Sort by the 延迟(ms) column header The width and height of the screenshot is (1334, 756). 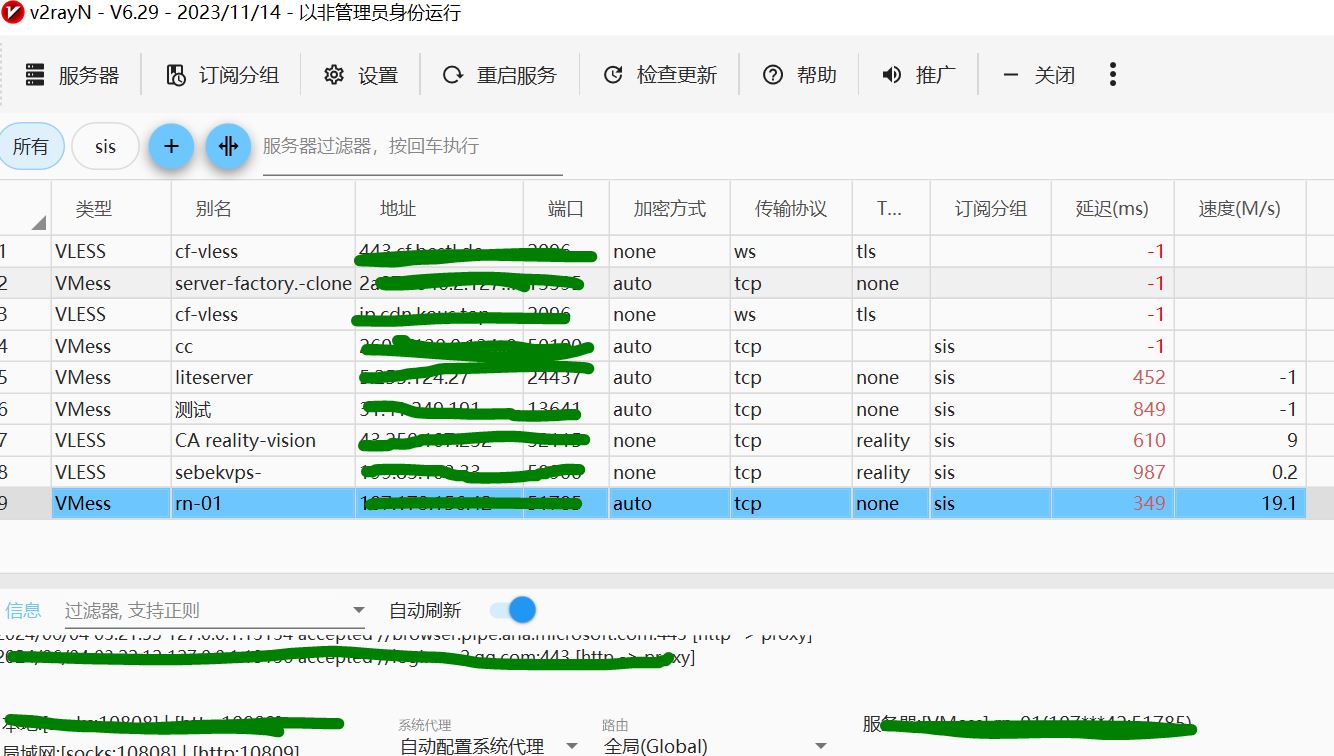1112,209
